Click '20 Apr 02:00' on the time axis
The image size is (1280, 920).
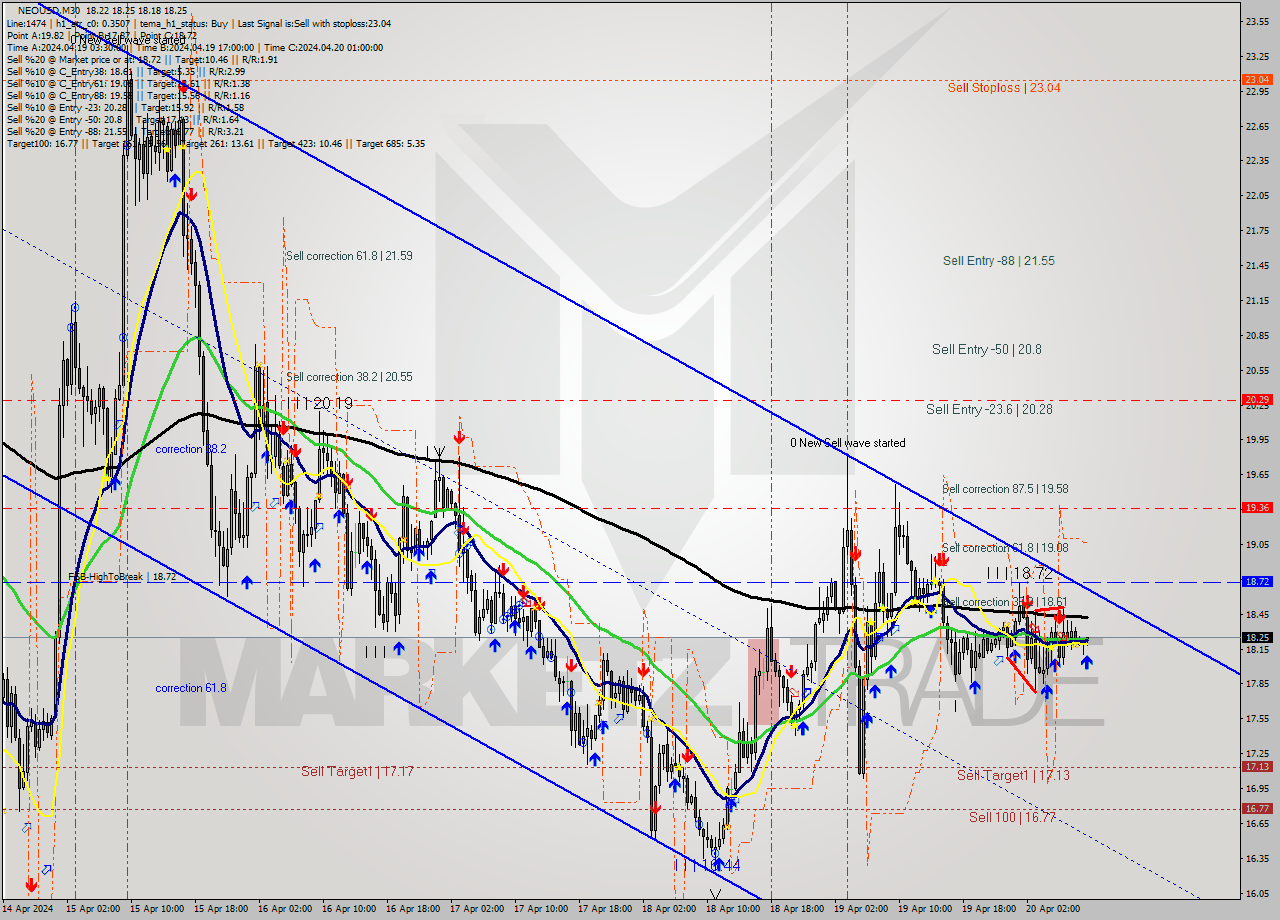coord(1052,909)
